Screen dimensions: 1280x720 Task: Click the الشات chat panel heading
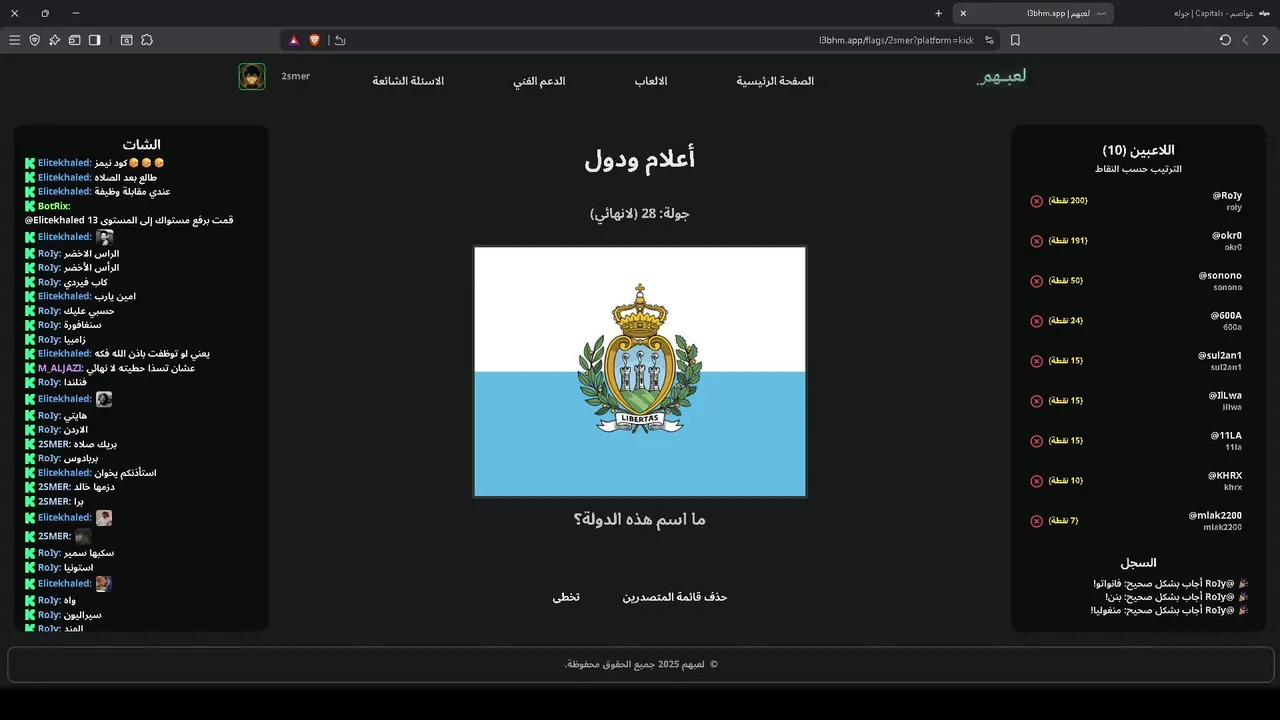(141, 145)
